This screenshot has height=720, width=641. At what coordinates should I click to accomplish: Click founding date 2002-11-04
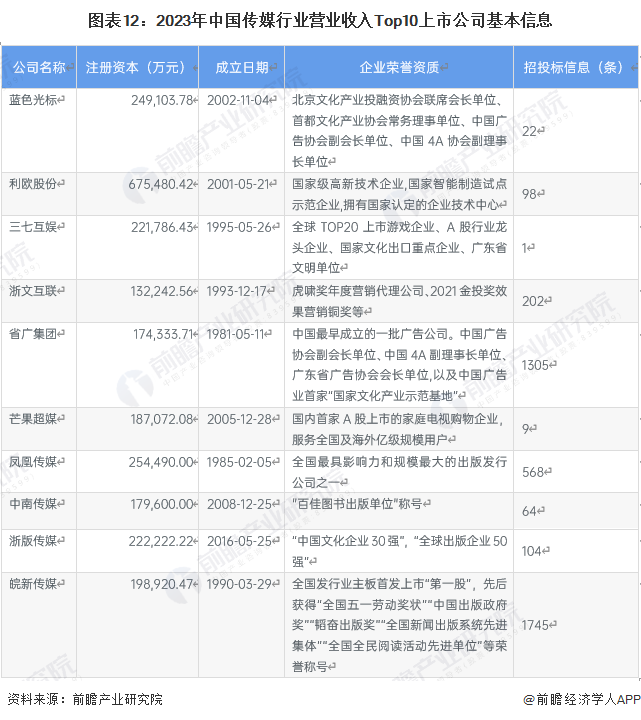coord(238,100)
